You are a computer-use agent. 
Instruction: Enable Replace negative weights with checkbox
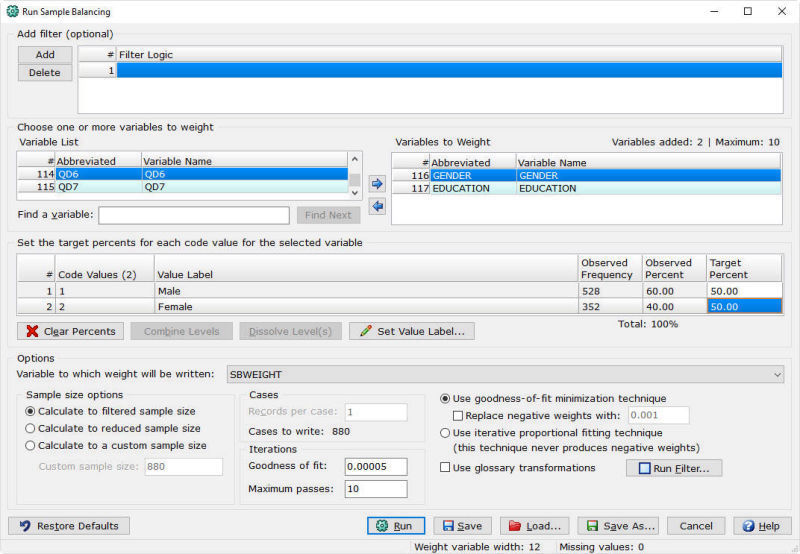[458, 416]
